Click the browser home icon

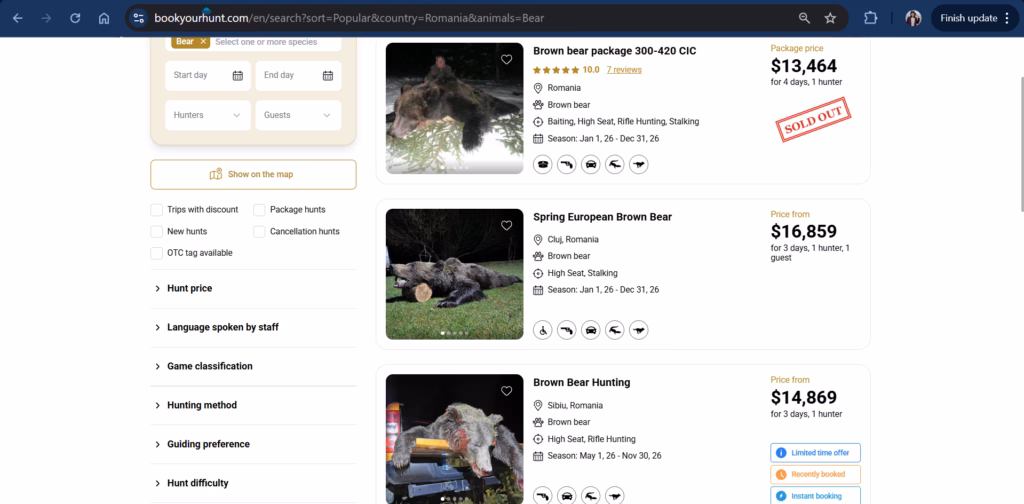(104, 18)
